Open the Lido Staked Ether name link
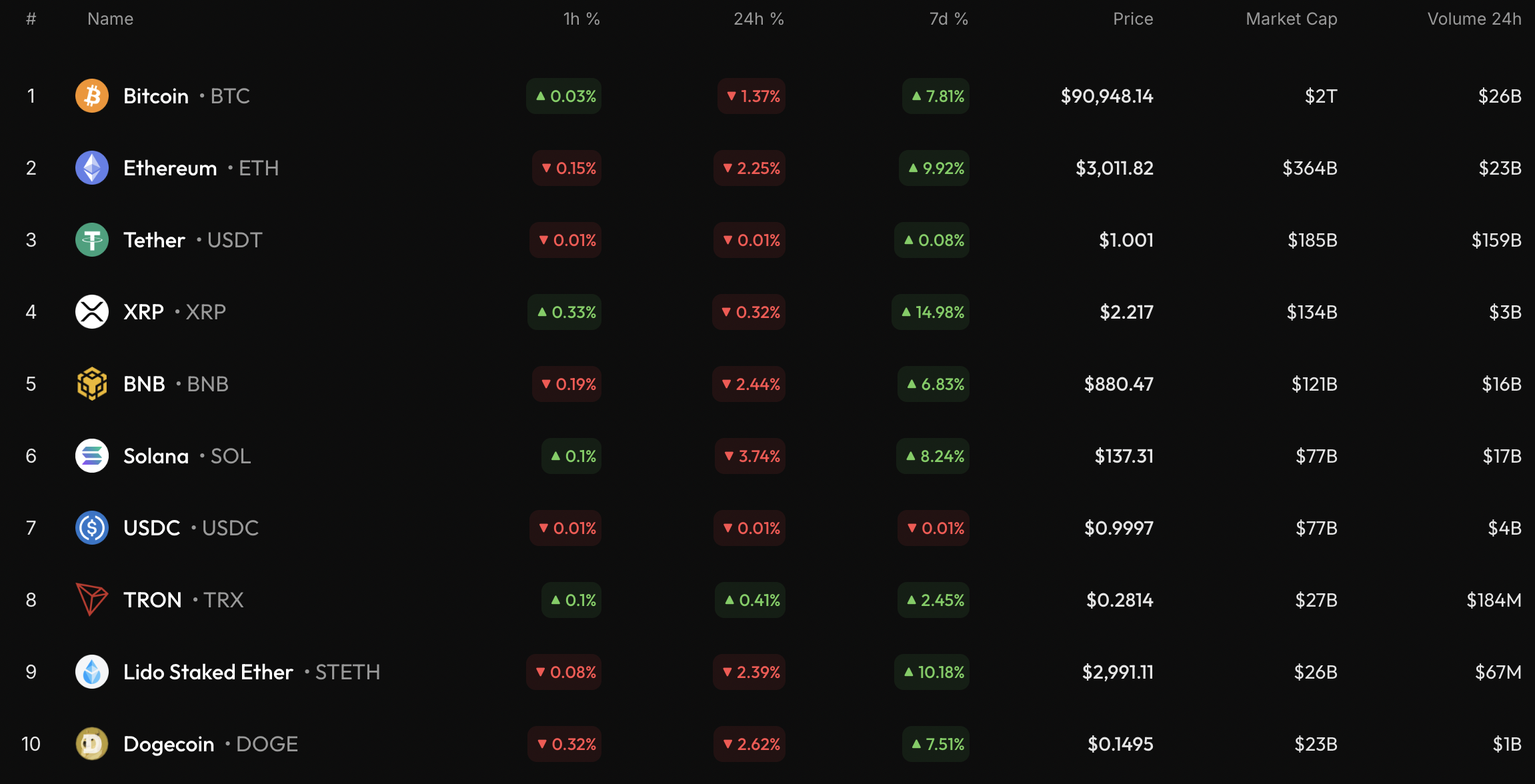The height and width of the screenshot is (784, 1535). [x=208, y=672]
